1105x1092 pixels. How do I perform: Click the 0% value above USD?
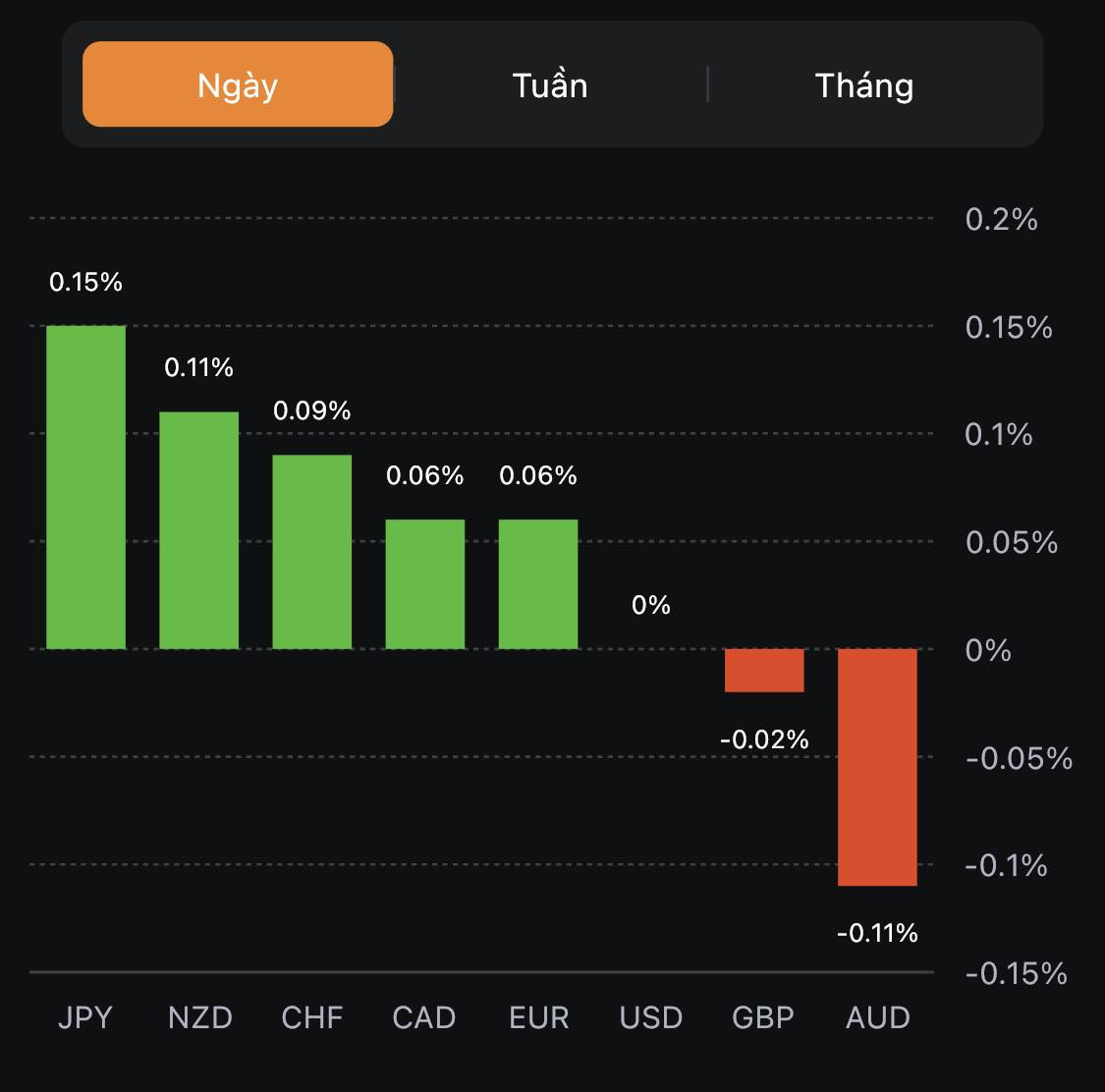tap(651, 605)
